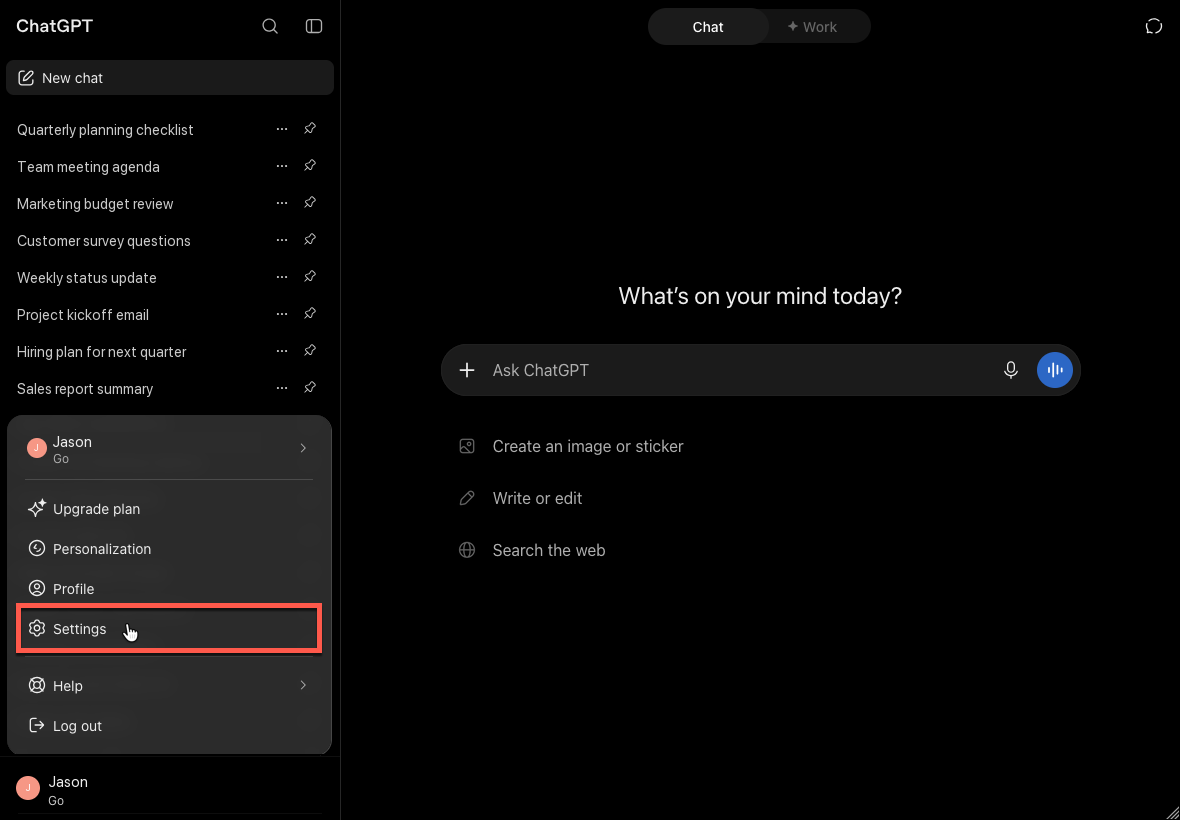Pin the Project kickoff email chat

[309, 313]
